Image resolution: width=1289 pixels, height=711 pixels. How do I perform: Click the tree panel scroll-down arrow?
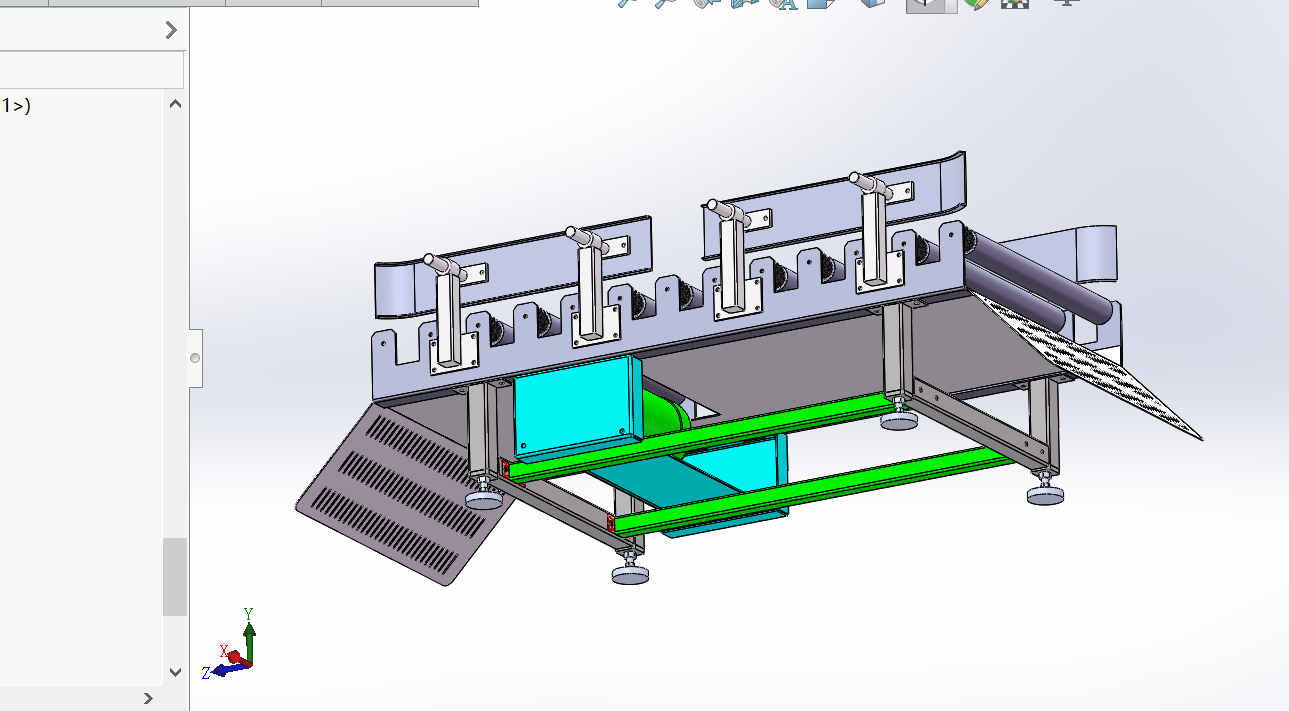tap(175, 672)
